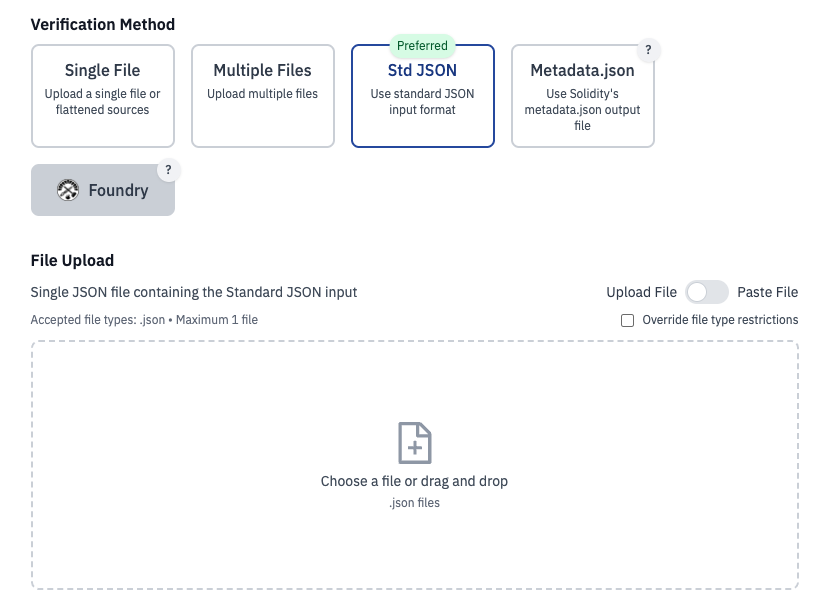Viewport: 830px width, 607px height.
Task: Select the Metadata.json verification method
Action: tap(582, 95)
